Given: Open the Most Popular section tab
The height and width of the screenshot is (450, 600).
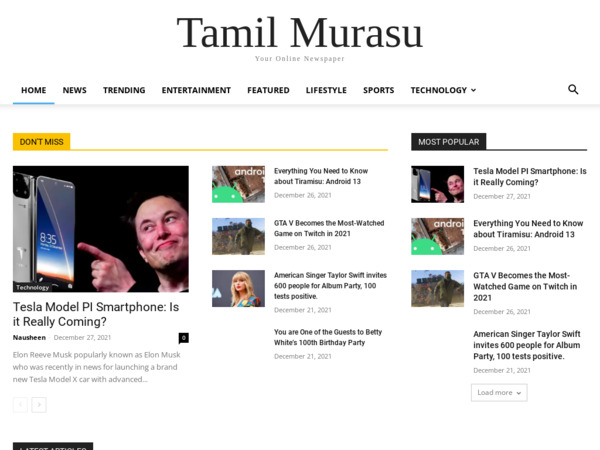Looking at the screenshot, I should [448, 142].
